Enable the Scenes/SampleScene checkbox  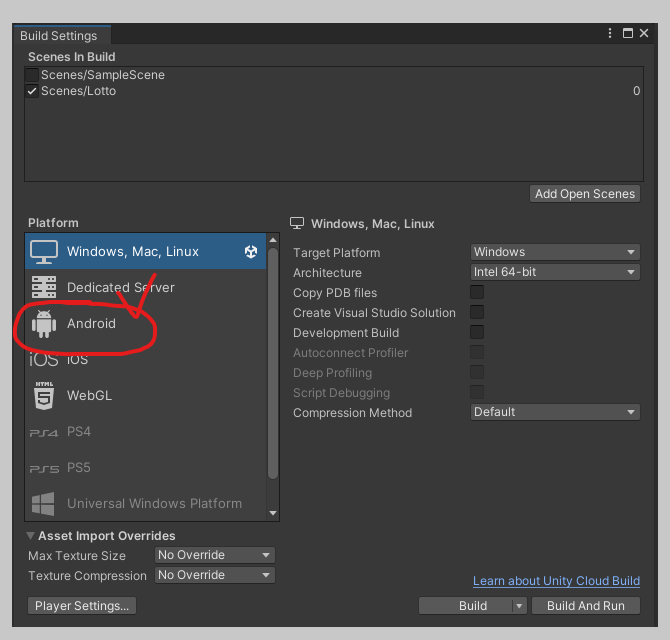click(x=32, y=75)
